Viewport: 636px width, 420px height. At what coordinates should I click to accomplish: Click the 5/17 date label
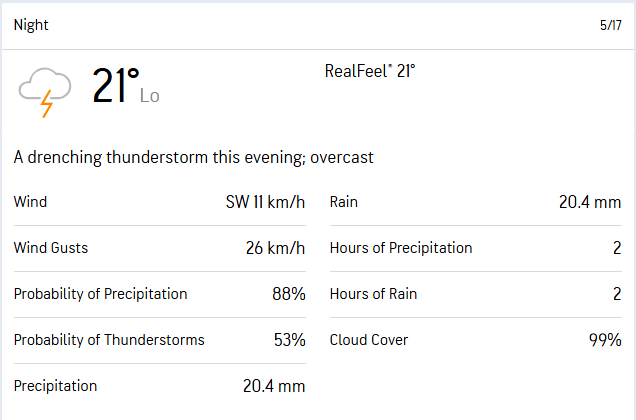pos(610,25)
